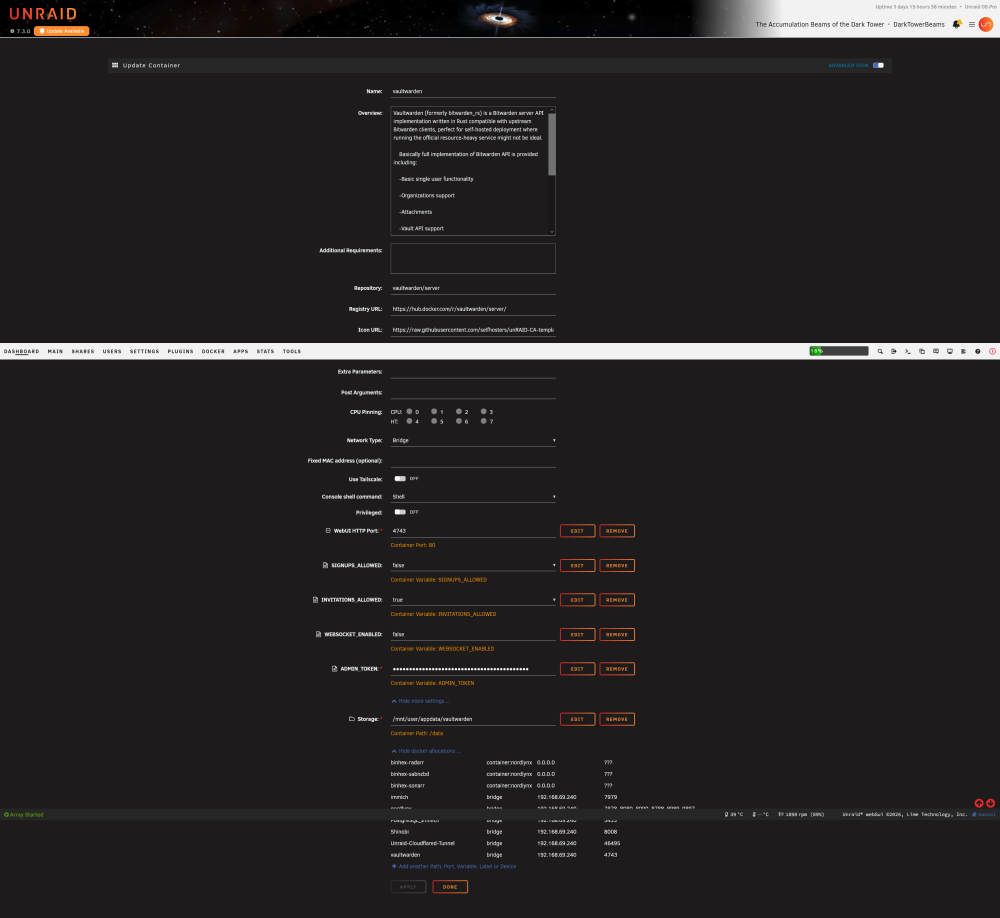Open the Apps menu item
Viewport: 1000px width, 918px height.
pyautogui.click(x=240, y=352)
